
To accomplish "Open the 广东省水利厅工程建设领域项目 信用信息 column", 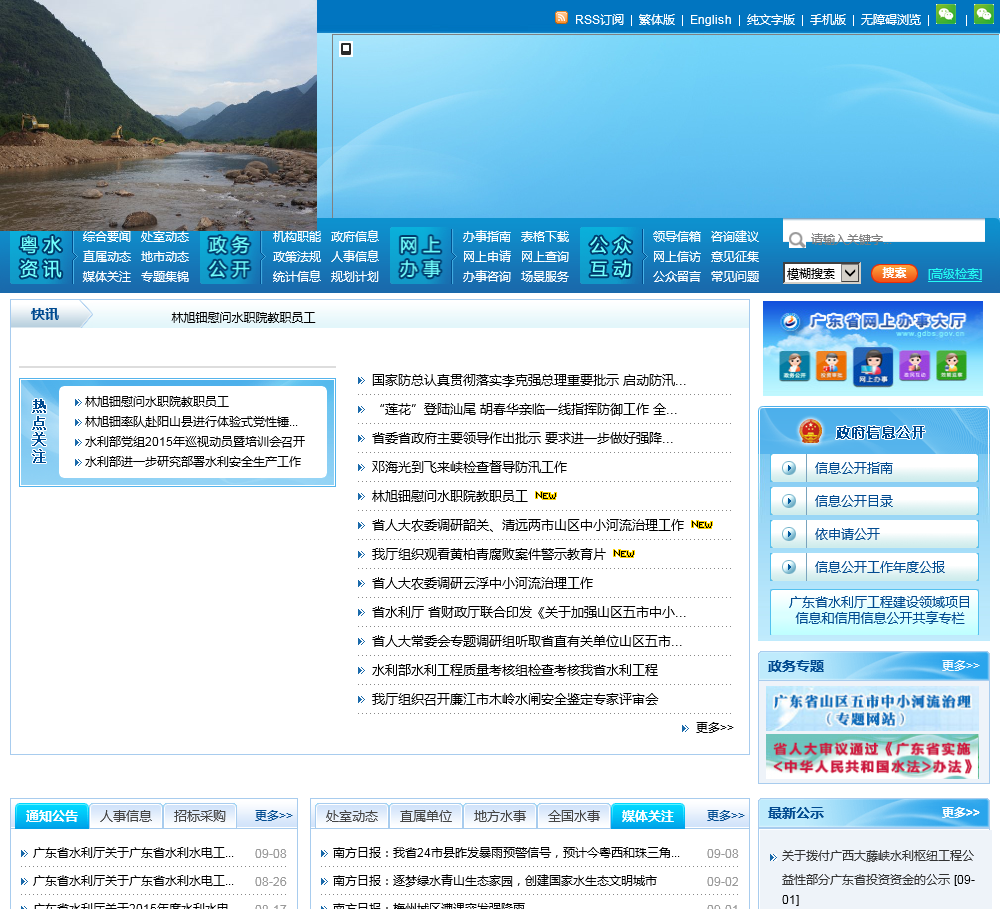I will tap(874, 610).
